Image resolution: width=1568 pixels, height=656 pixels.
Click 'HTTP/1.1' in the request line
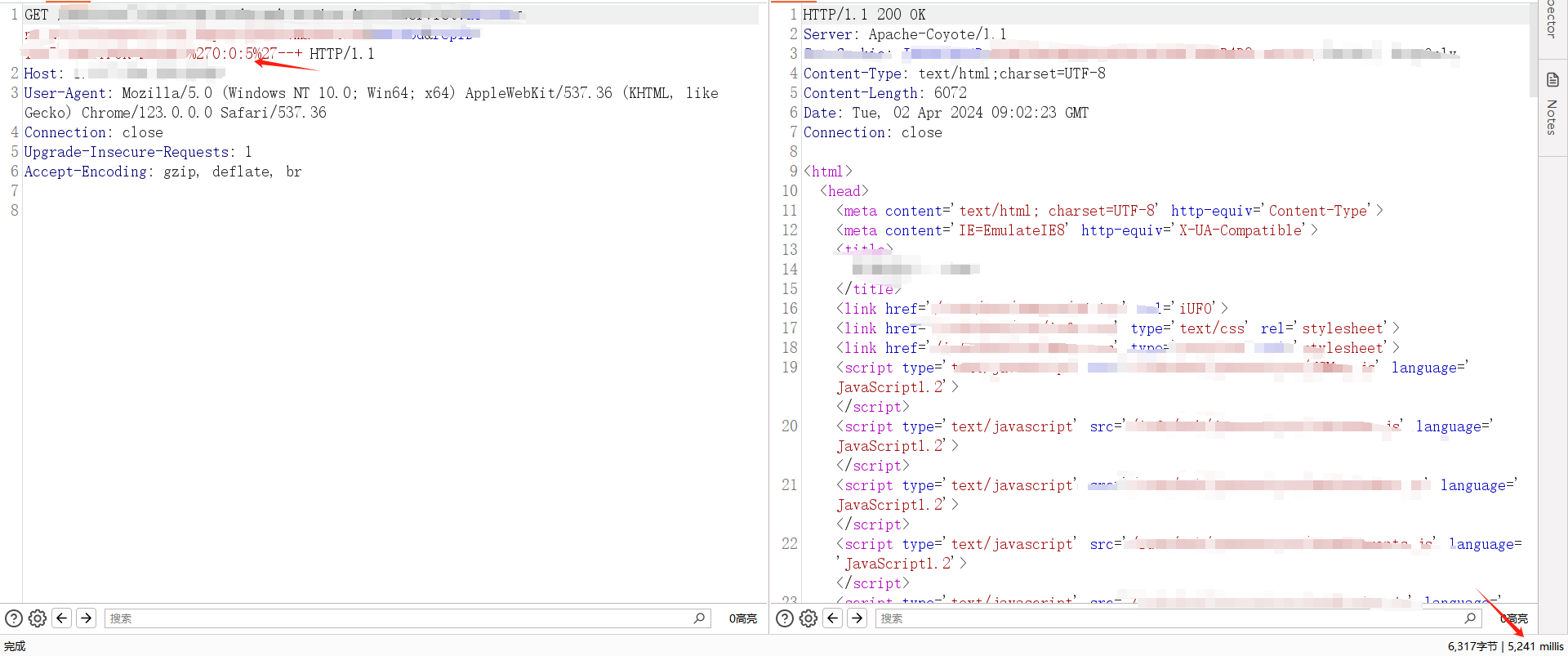(341, 54)
